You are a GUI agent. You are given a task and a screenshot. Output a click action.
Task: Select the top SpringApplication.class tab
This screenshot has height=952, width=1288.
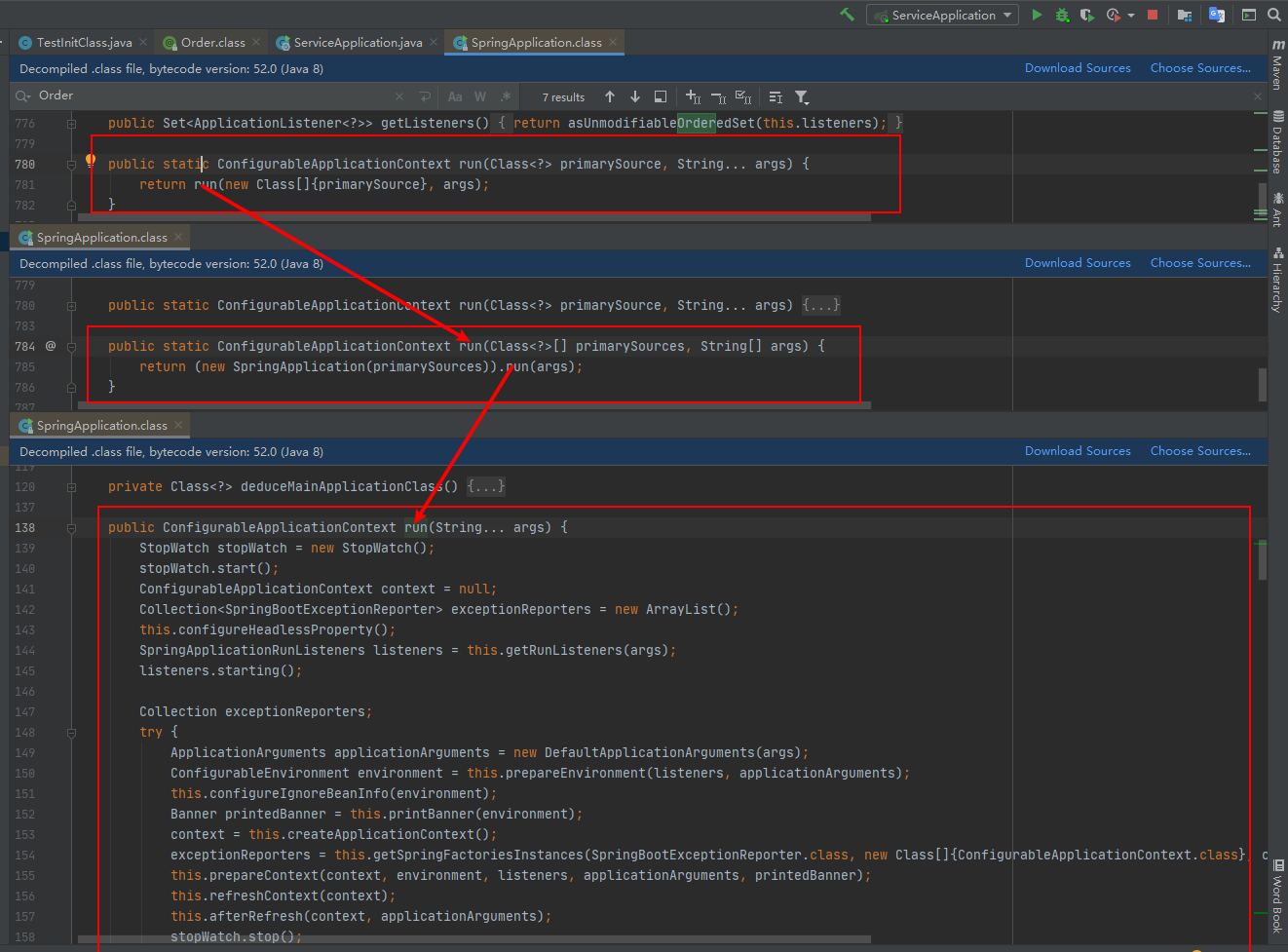click(536, 43)
